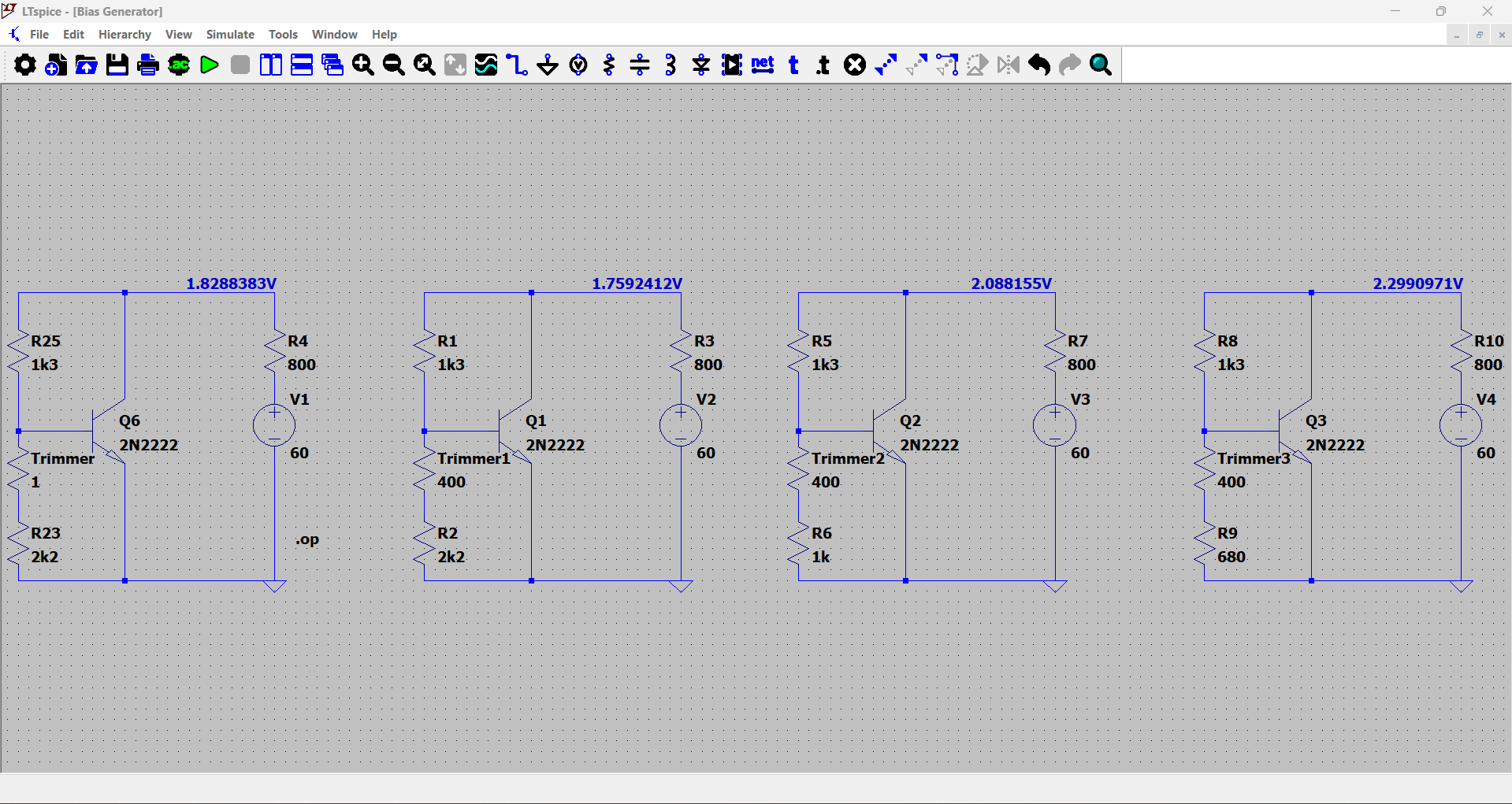Screen dimensions: 1512x804
Task: Click the greyed move tool icon
Action: coord(916,65)
